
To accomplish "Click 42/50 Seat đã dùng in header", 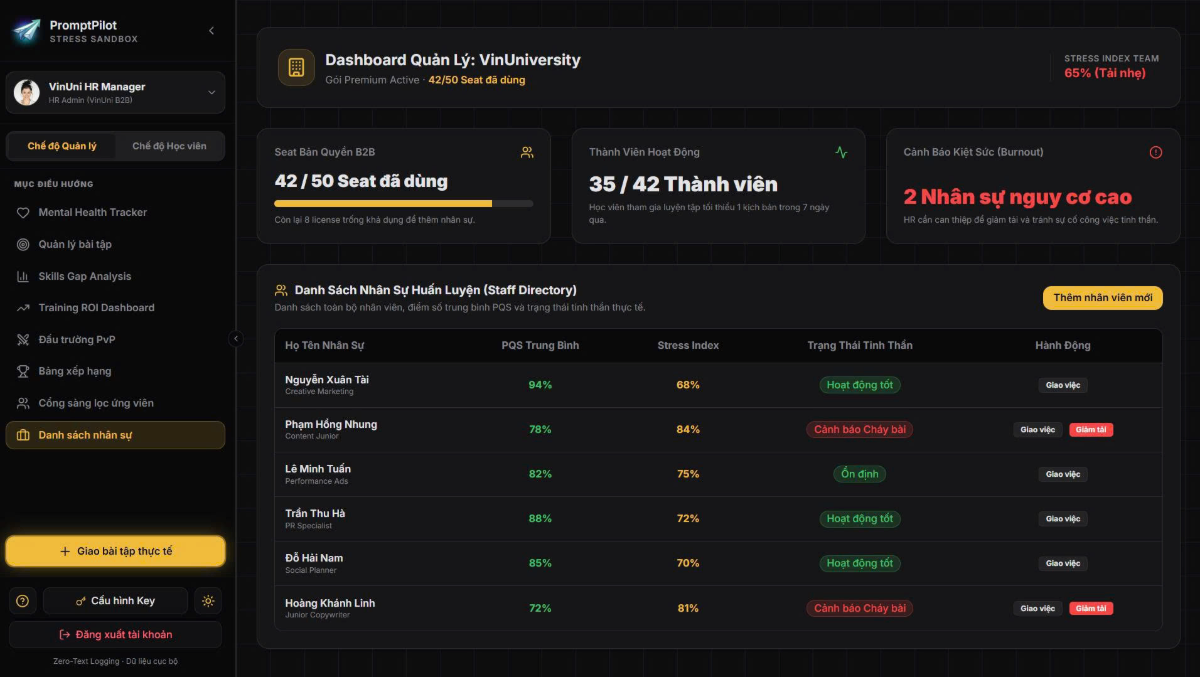I will pos(477,80).
